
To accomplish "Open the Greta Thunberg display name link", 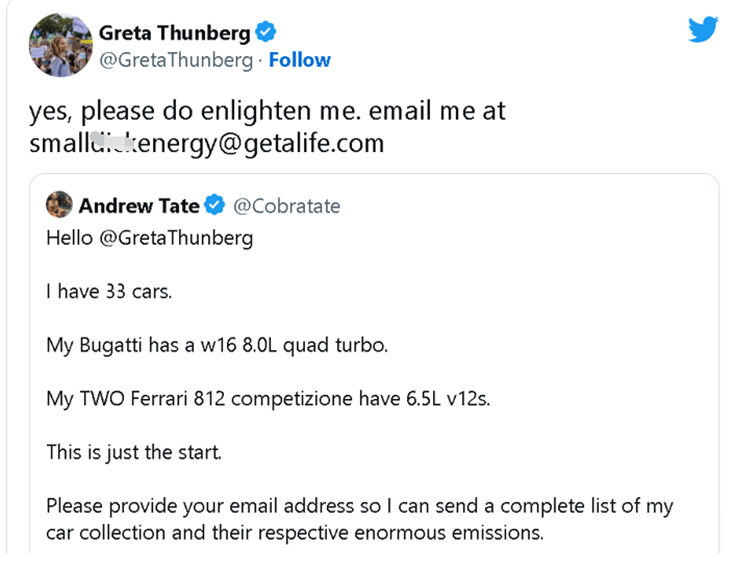I will [x=175, y=33].
